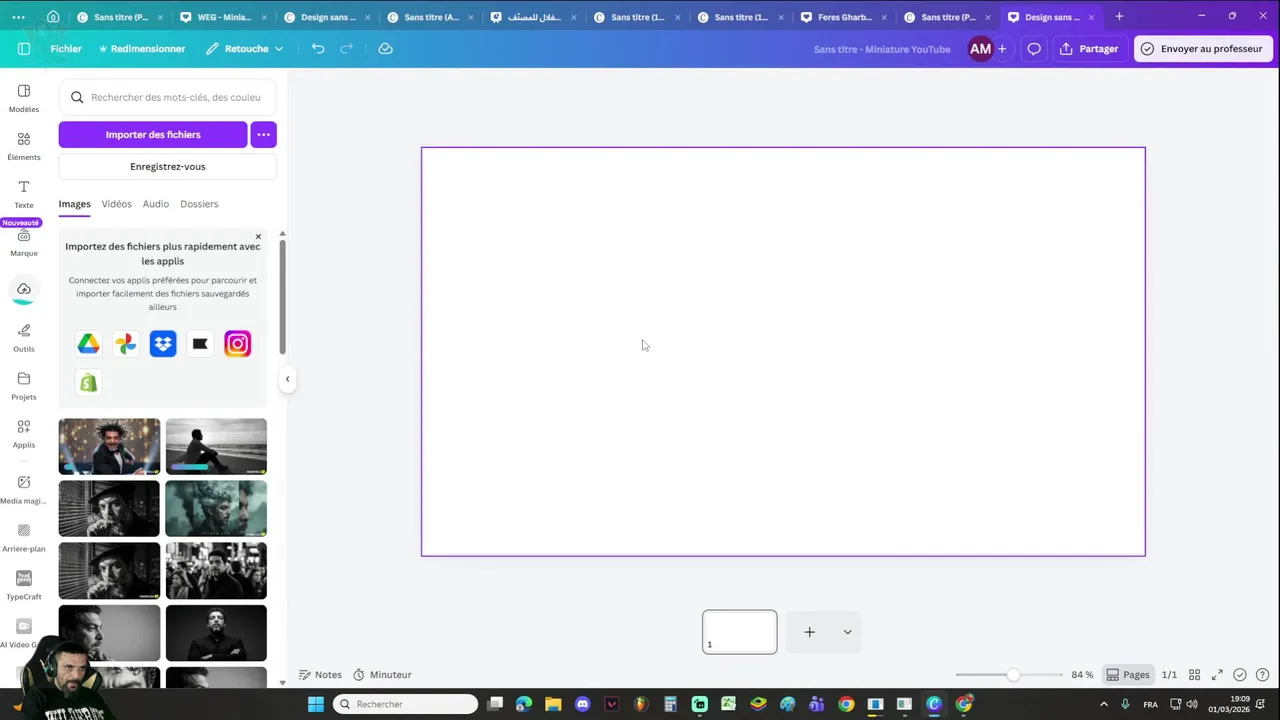Toggle the sidebar menu icon beside Fichier
Viewport: 1280px width, 720px height.
pos(24,48)
